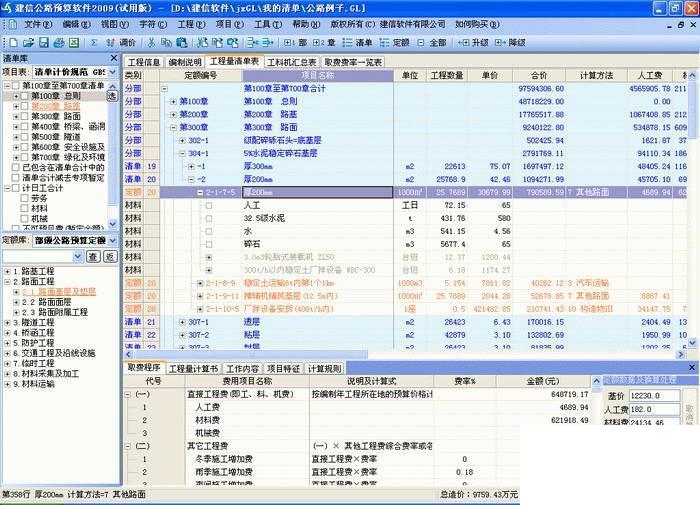700x505 pixels.
Task: Click the New file toolbar icon
Action: pos(13,42)
